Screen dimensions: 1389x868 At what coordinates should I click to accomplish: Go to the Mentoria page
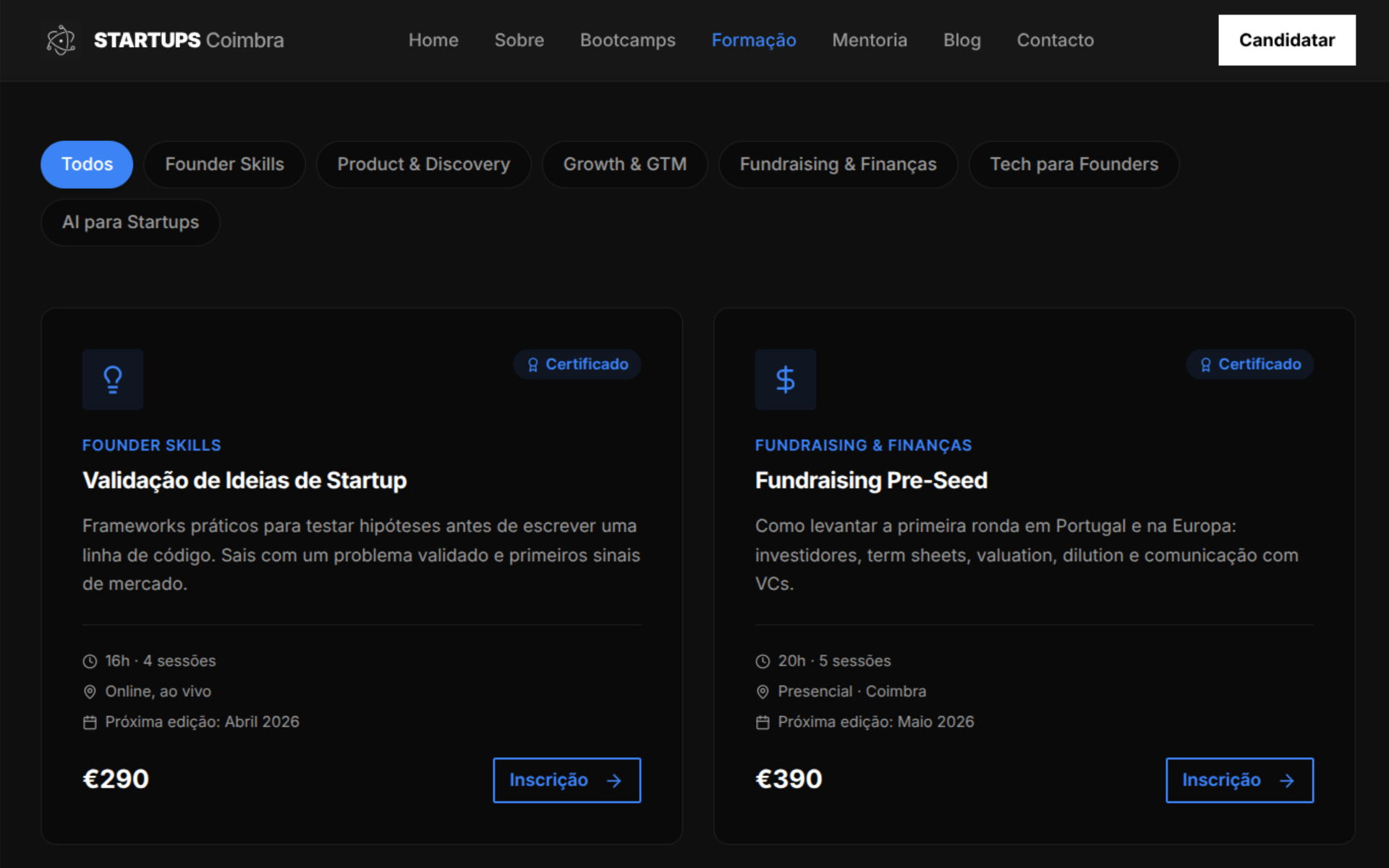point(870,40)
